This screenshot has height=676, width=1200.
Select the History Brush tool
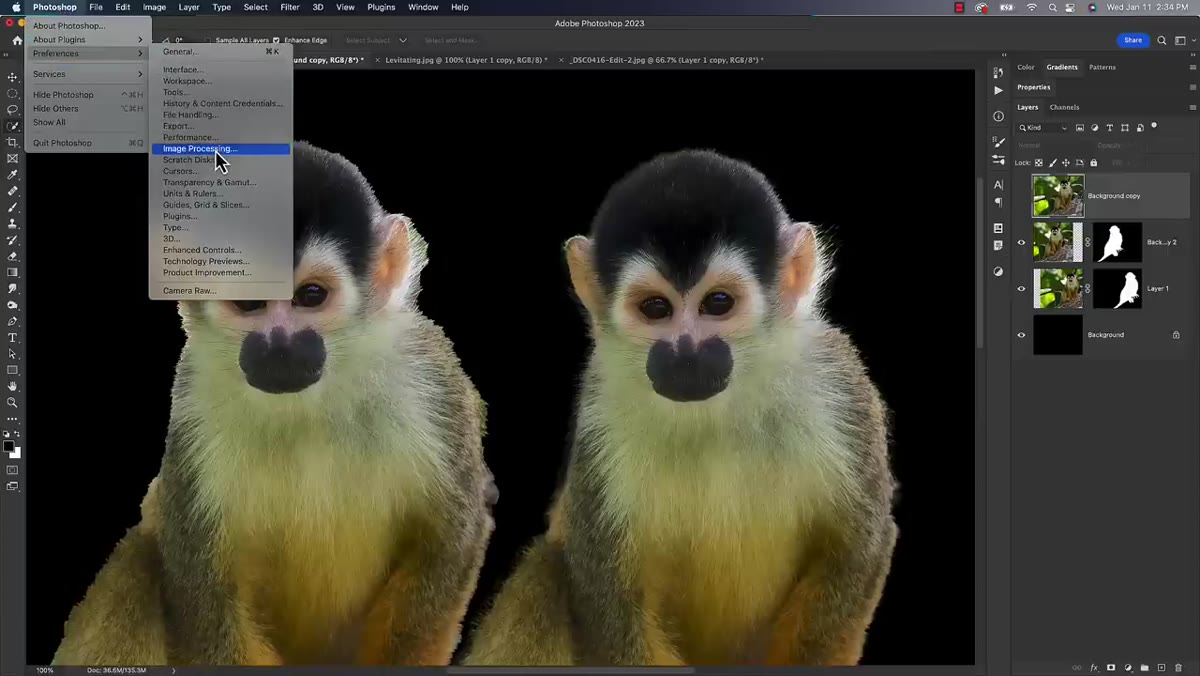[x=12, y=240]
